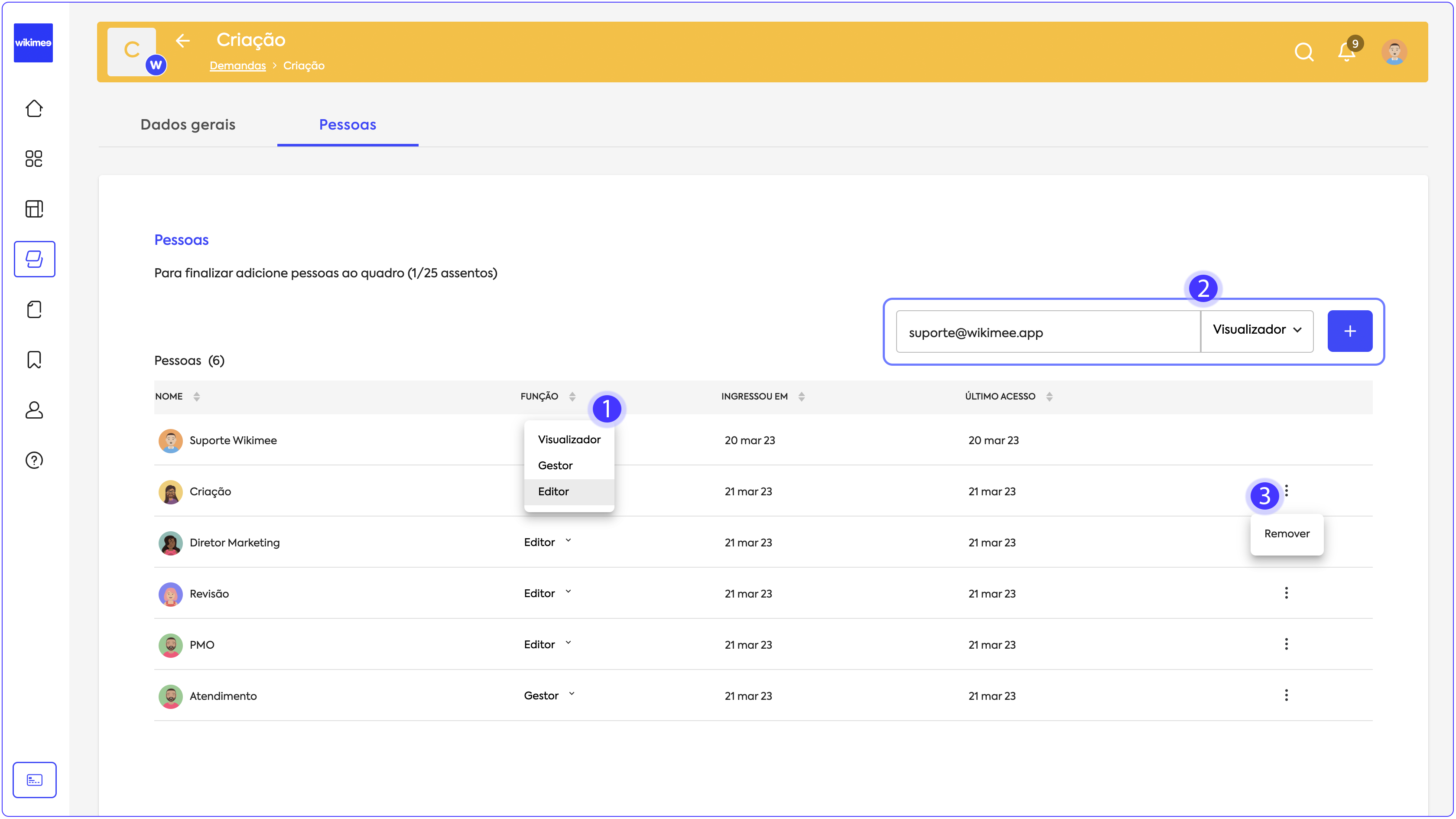
Task: Open three-dot menu for Revisão row
Action: 1286,593
